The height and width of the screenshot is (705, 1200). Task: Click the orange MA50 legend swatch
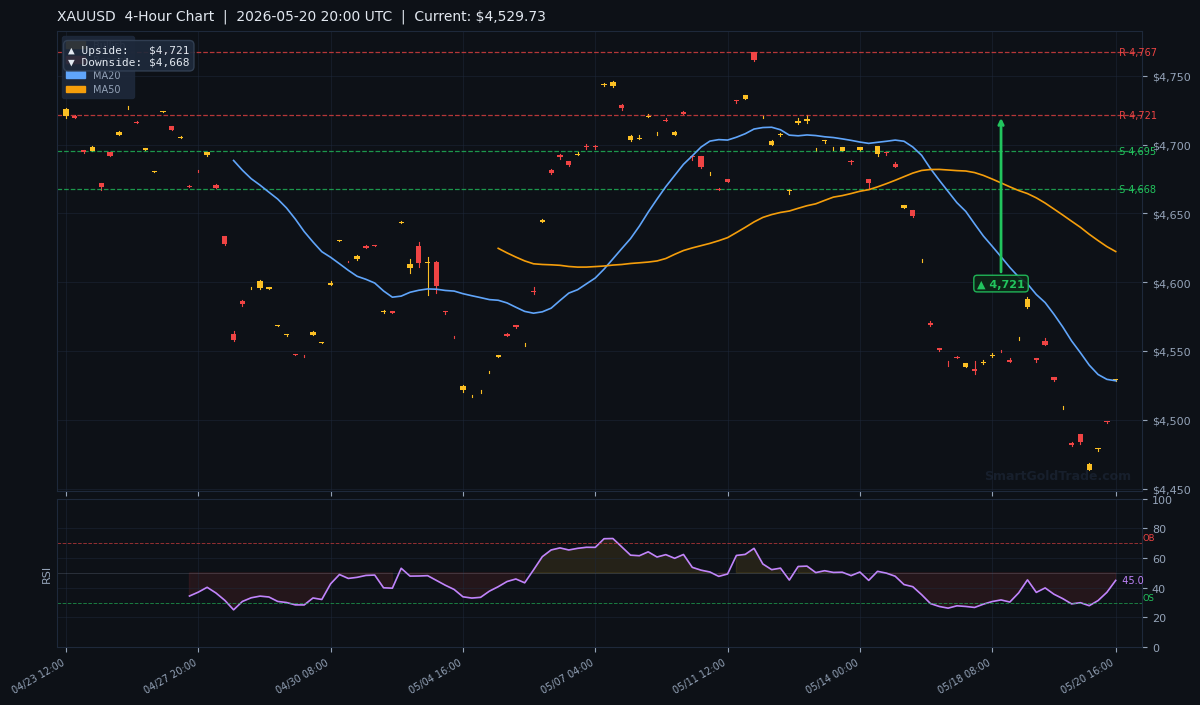click(76, 89)
